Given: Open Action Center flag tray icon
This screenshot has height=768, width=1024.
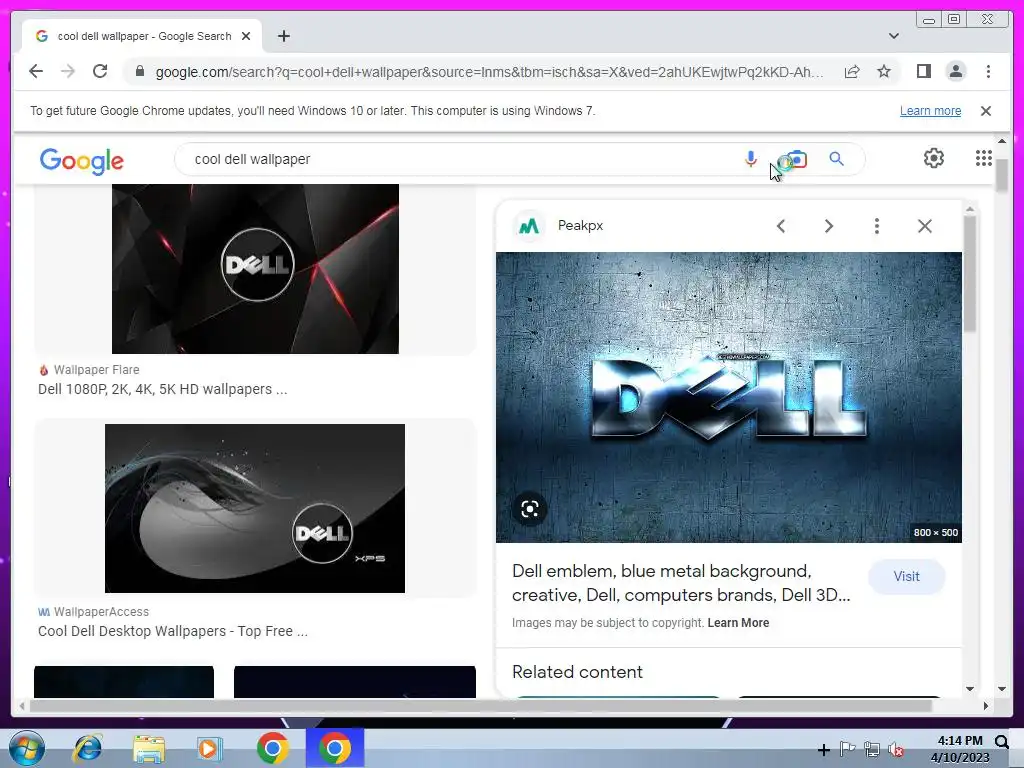Looking at the screenshot, I should [x=848, y=750].
